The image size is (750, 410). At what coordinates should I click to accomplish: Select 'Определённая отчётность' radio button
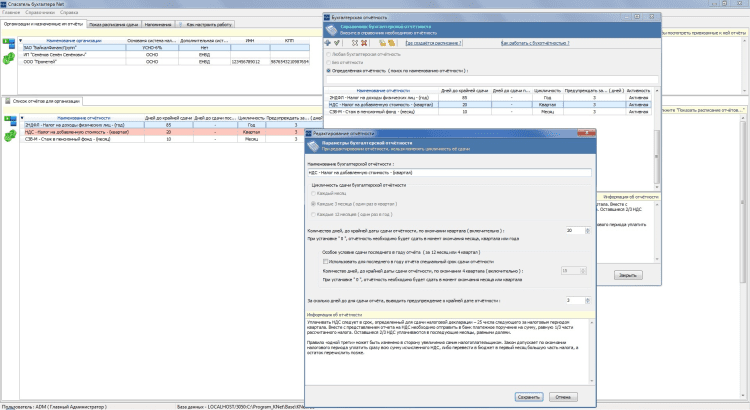(328, 70)
